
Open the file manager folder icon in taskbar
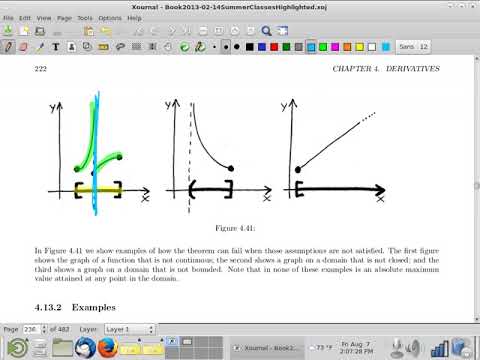pyautogui.click(x=62, y=348)
